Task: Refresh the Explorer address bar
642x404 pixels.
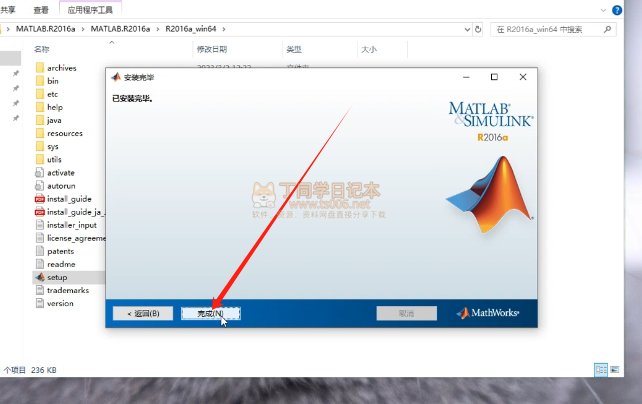Action: tap(478, 29)
